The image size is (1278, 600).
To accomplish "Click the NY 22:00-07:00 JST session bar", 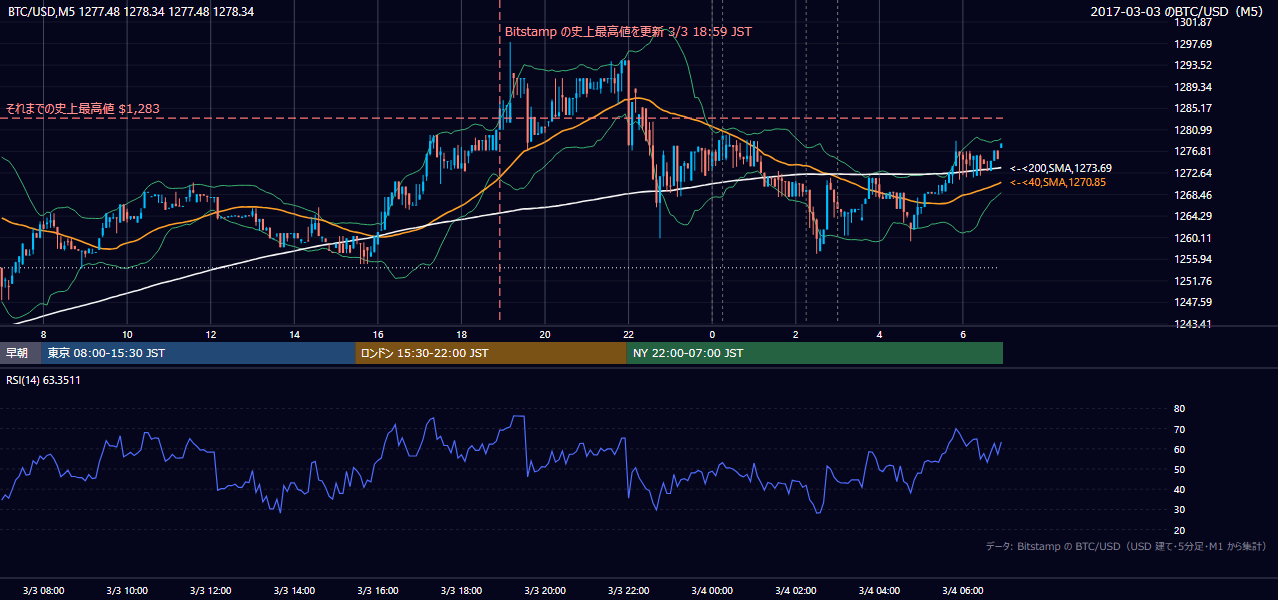I will pyautogui.click(x=814, y=353).
